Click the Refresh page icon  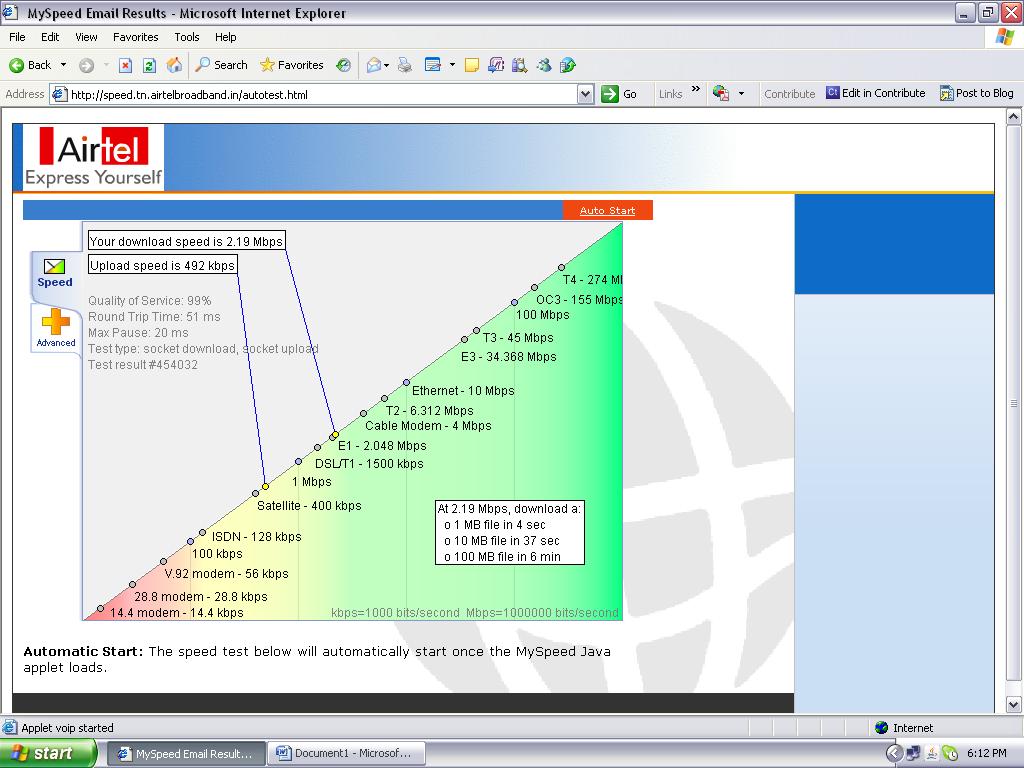149,65
